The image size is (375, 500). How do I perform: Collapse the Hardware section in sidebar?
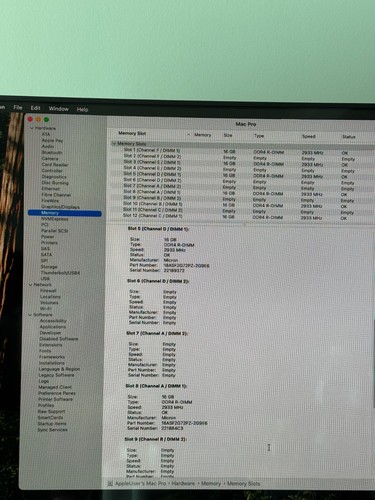(x=32, y=128)
